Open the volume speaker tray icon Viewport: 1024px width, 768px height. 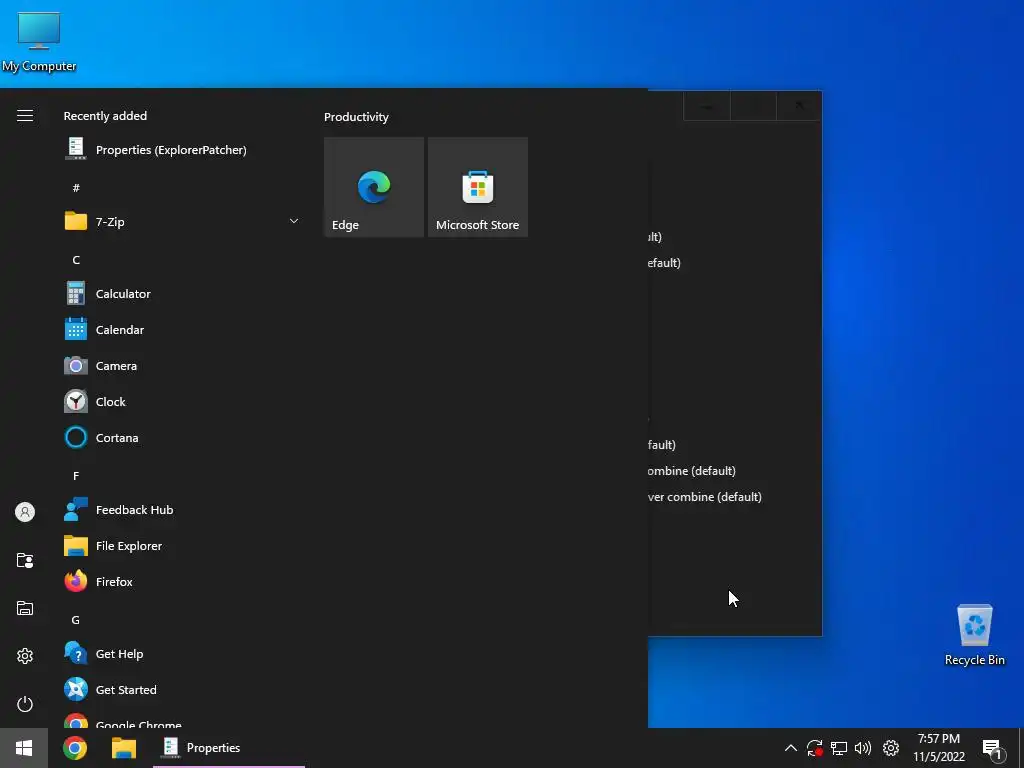(863, 748)
